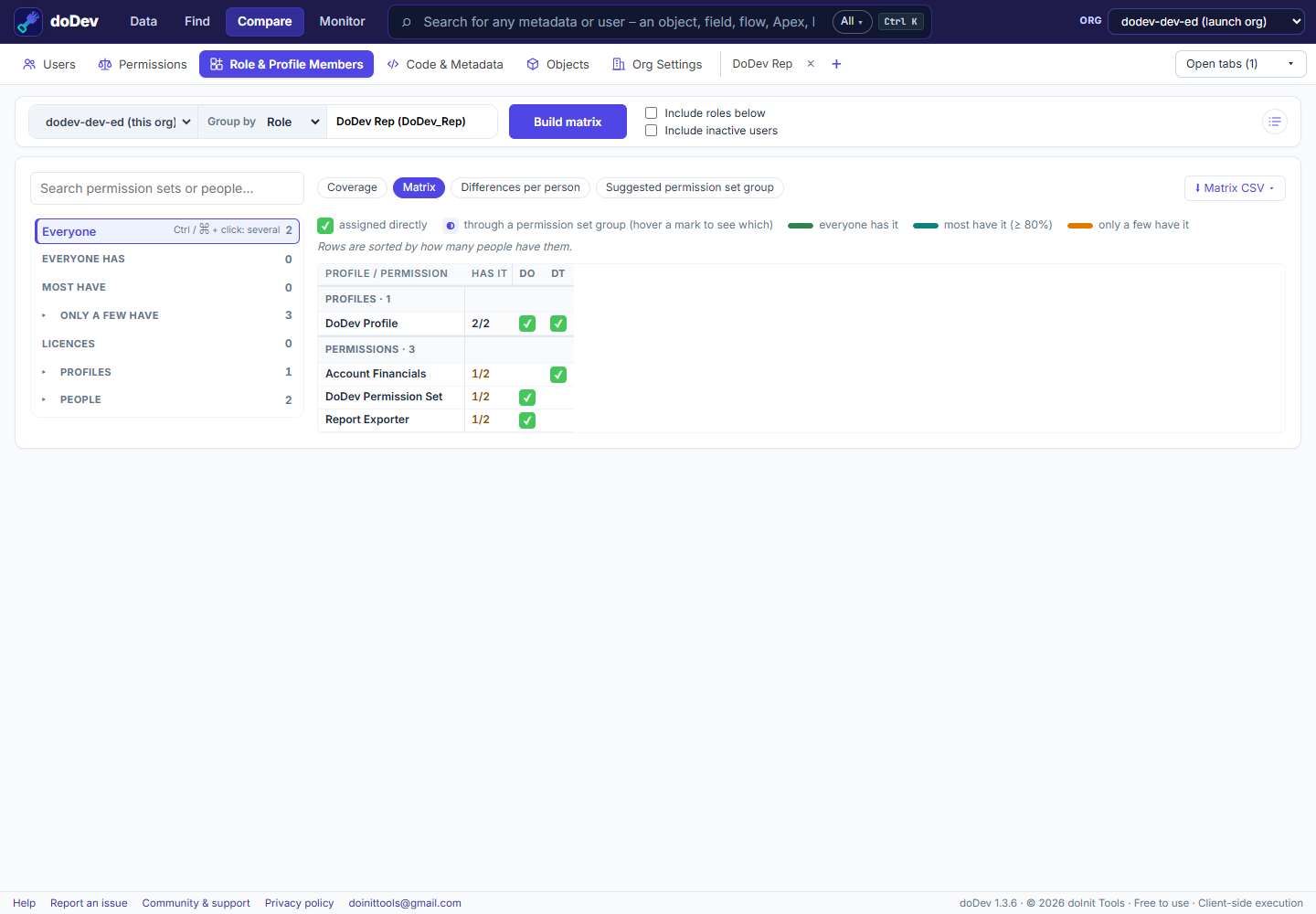The width and height of the screenshot is (1316, 914).
Task: Open Community & support link
Action: (x=196, y=903)
